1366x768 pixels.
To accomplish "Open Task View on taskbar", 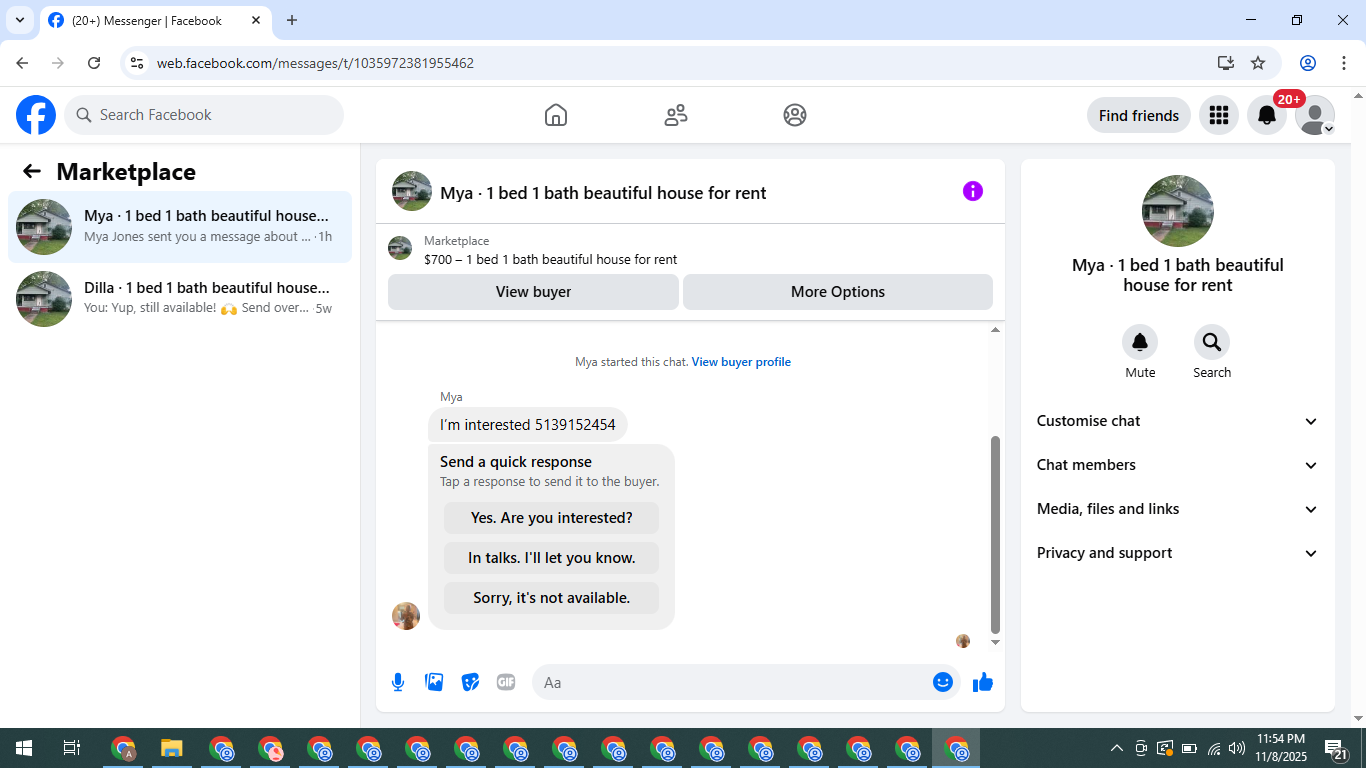I will pyautogui.click(x=72, y=748).
